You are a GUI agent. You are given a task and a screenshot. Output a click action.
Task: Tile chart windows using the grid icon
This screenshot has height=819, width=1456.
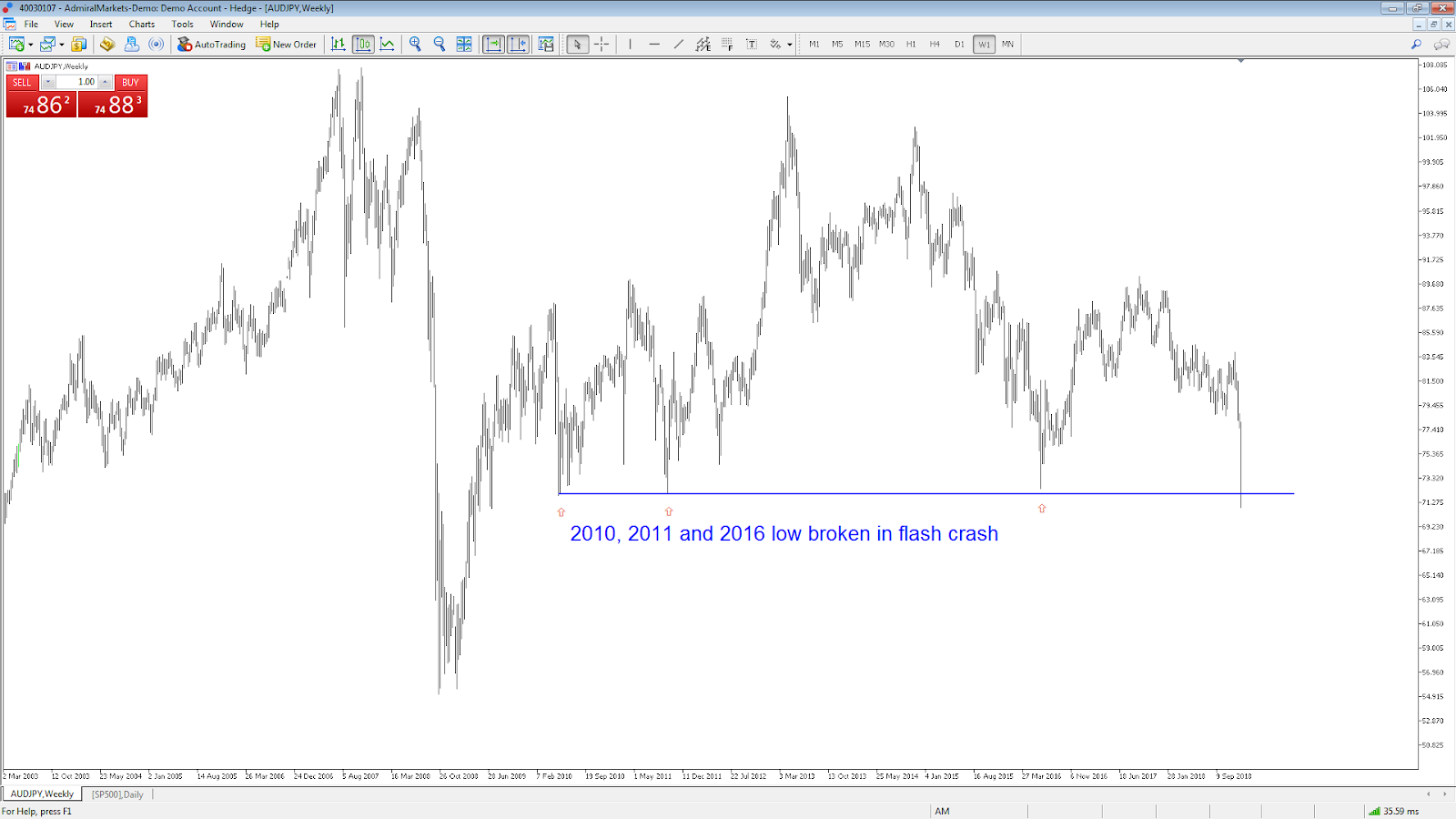tap(464, 44)
